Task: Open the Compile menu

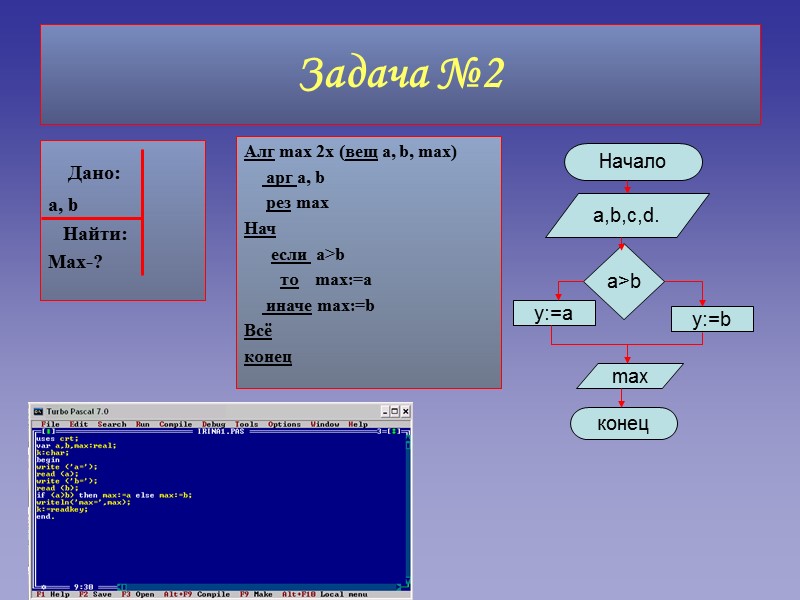Action: point(174,424)
